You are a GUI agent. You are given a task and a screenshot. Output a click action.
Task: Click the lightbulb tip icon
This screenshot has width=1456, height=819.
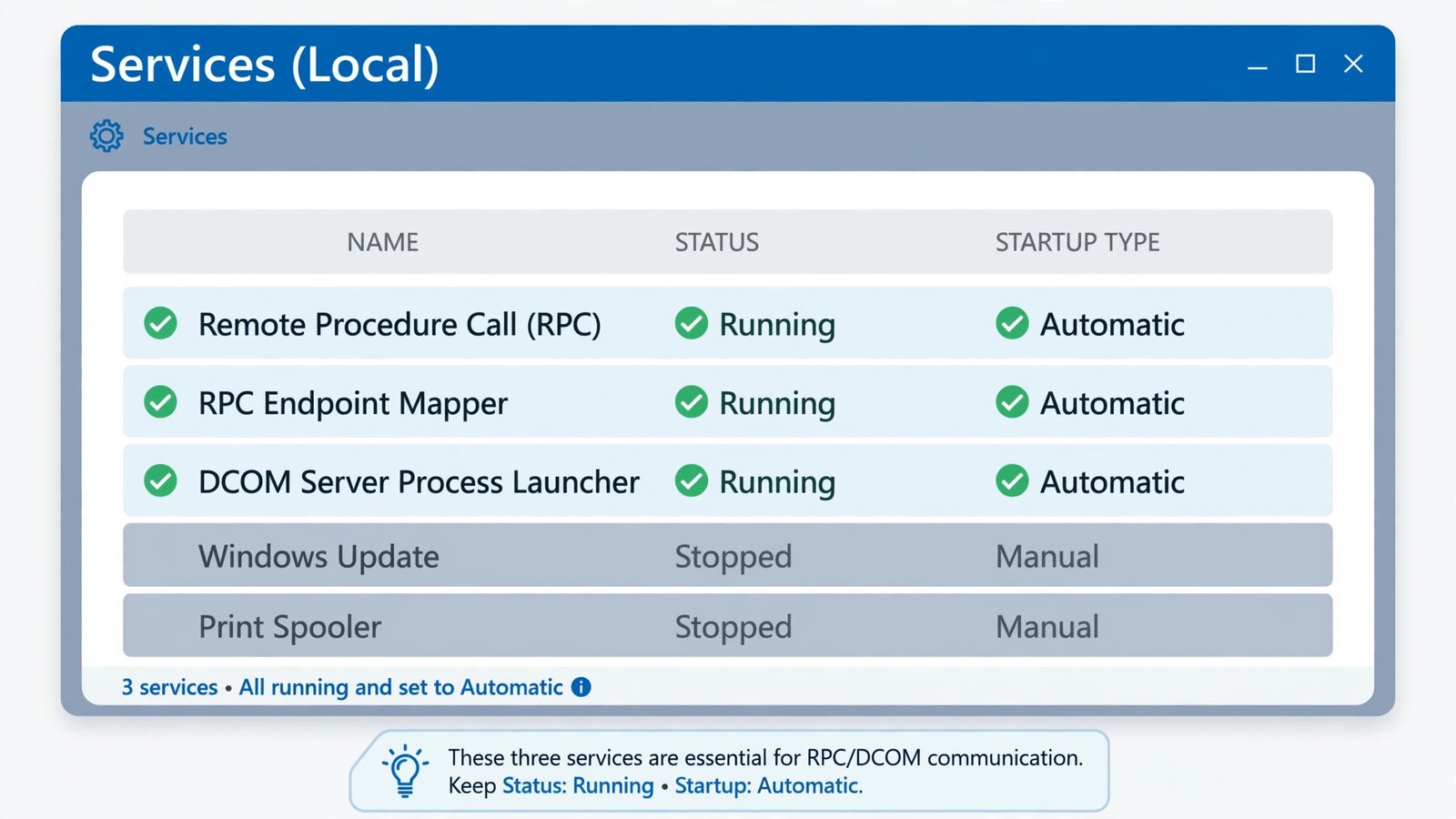(x=405, y=771)
